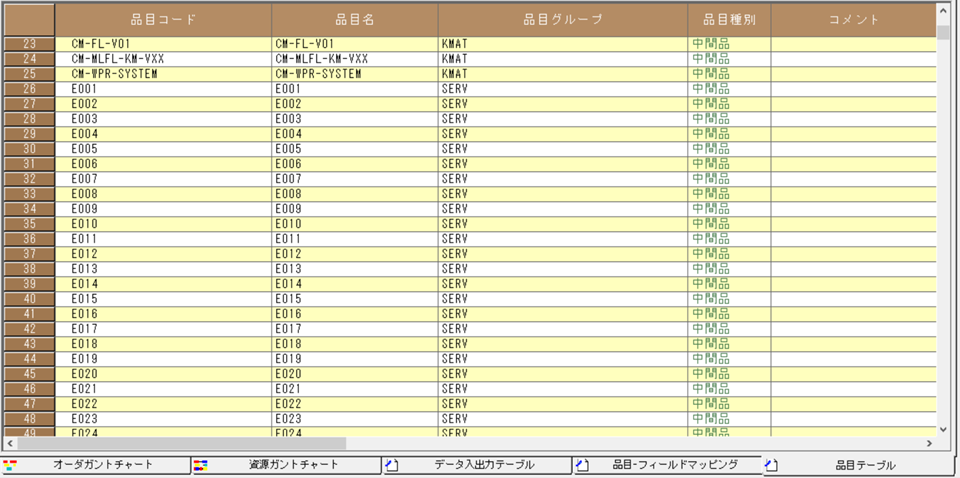Click the 資源ガントチャート tab icon
The image size is (960, 478).
[x=200, y=465]
